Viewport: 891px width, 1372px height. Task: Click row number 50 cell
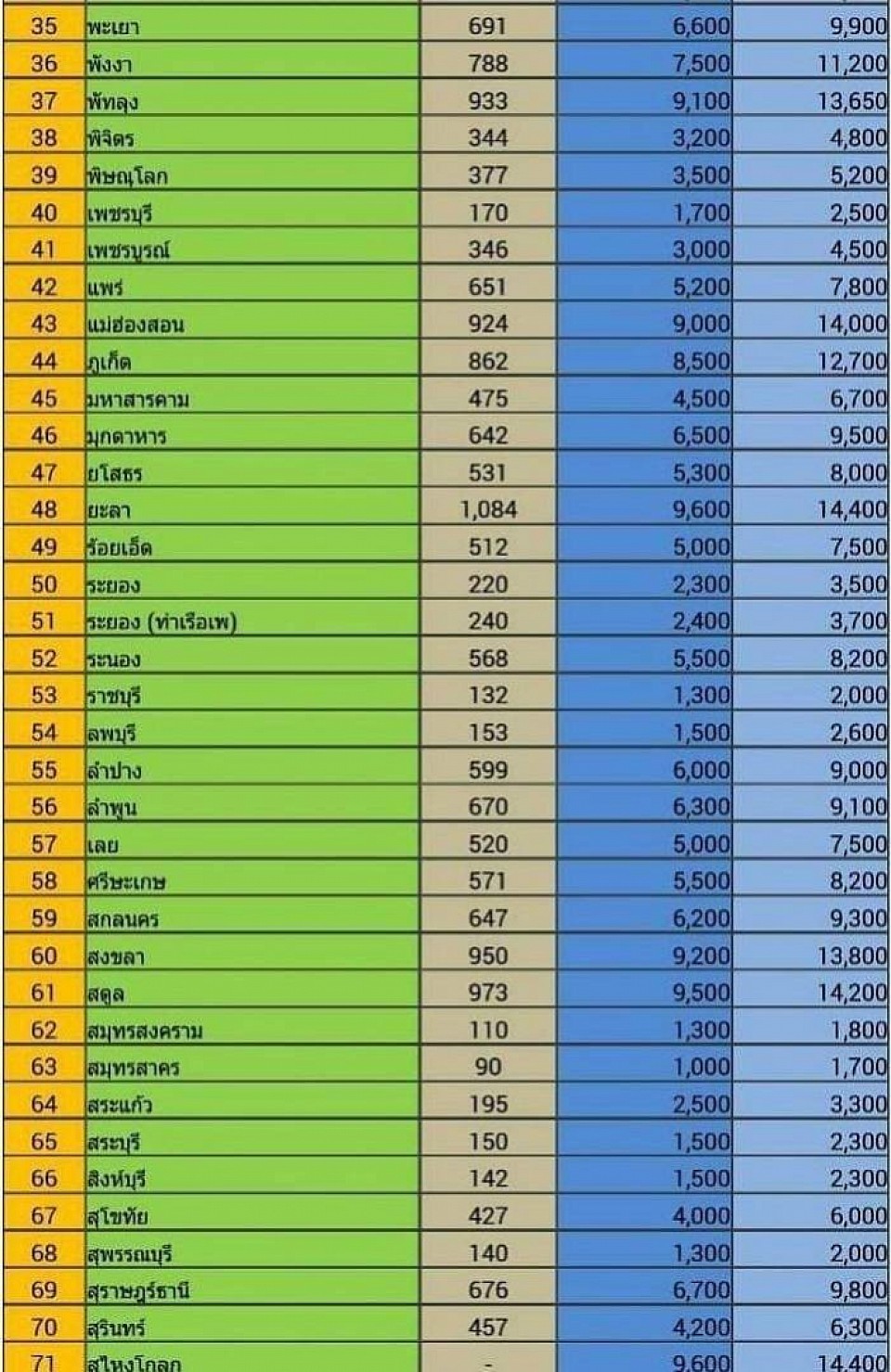point(44,583)
